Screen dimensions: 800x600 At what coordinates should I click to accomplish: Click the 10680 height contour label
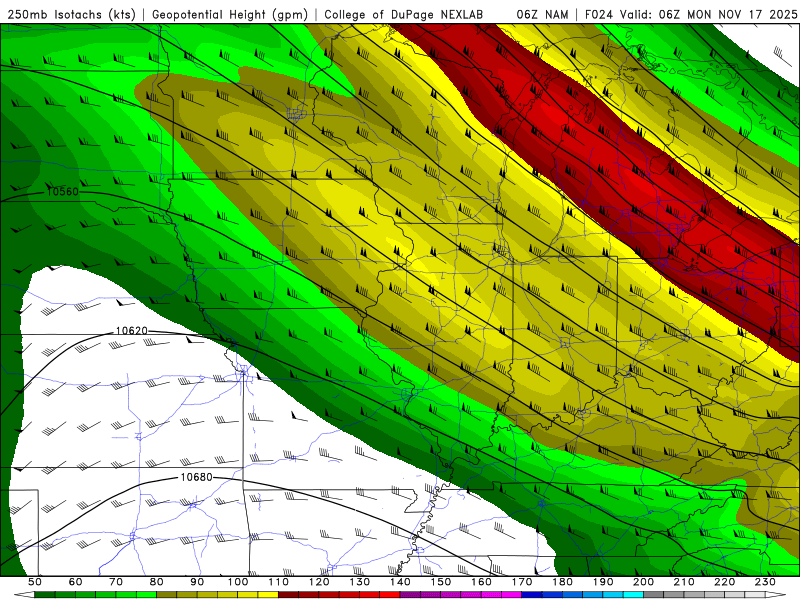point(196,477)
